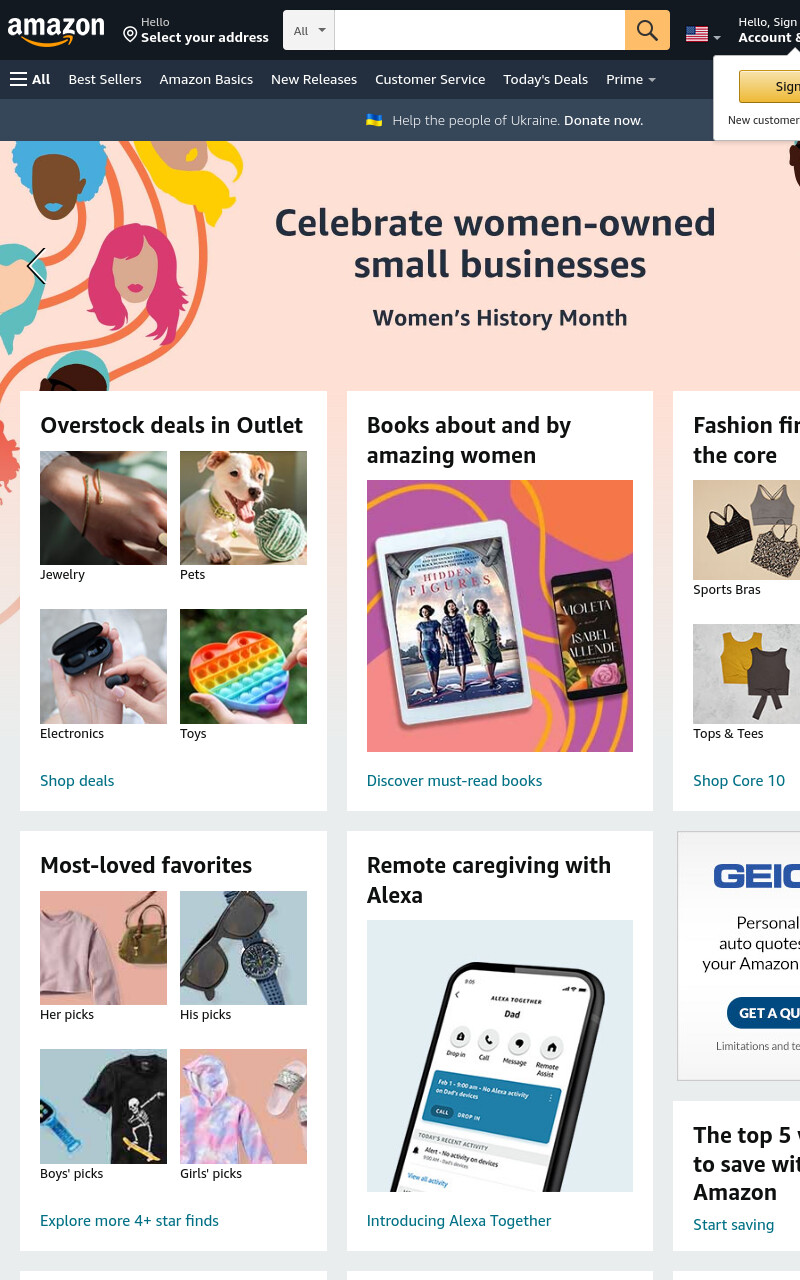
Task: Click the US flag language icon
Action: [697, 34]
